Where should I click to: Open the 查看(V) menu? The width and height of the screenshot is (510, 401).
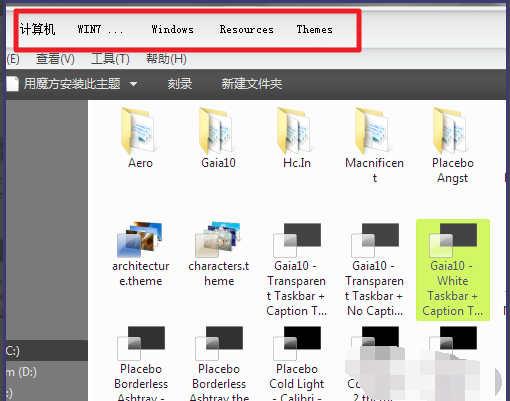pos(55,59)
